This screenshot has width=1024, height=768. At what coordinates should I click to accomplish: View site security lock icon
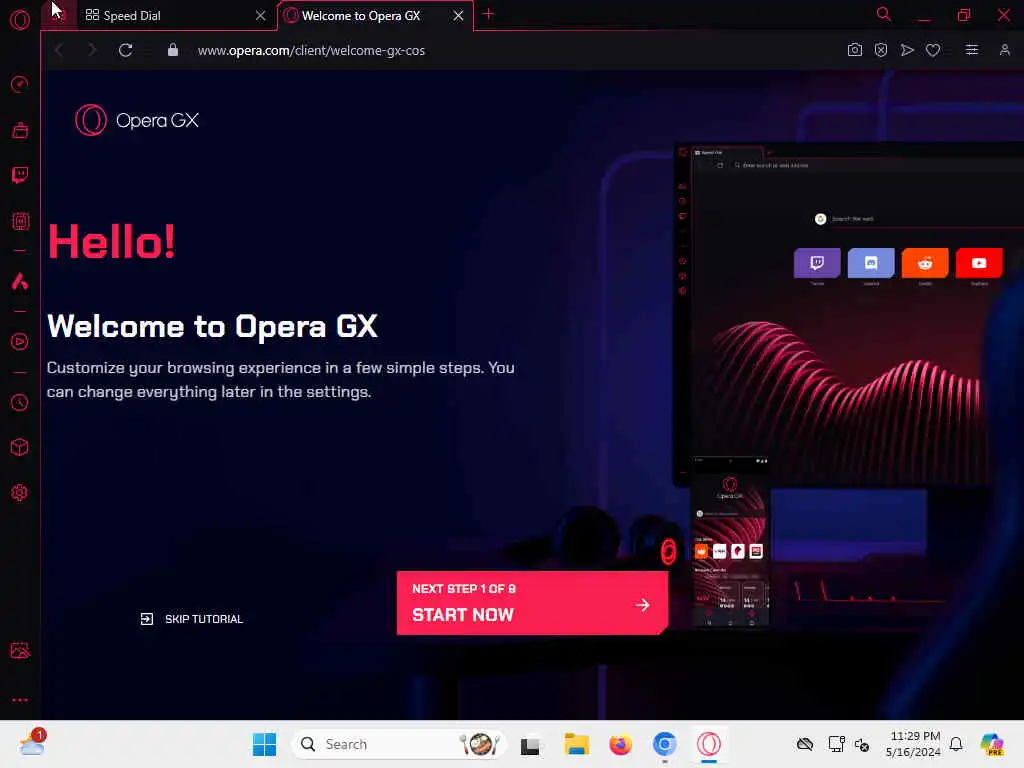172,50
